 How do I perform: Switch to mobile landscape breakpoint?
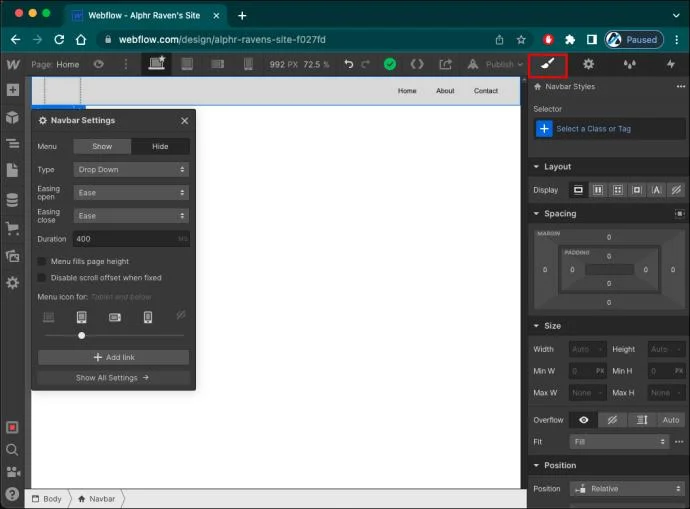pos(217,64)
